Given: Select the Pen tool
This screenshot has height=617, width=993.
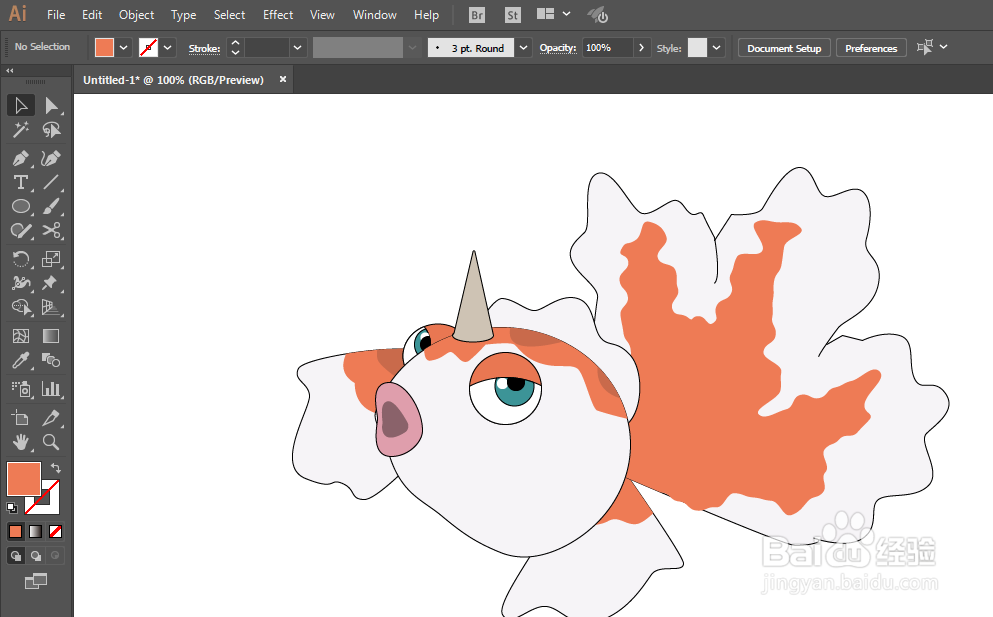Looking at the screenshot, I should pyautogui.click(x=21, y=158).
